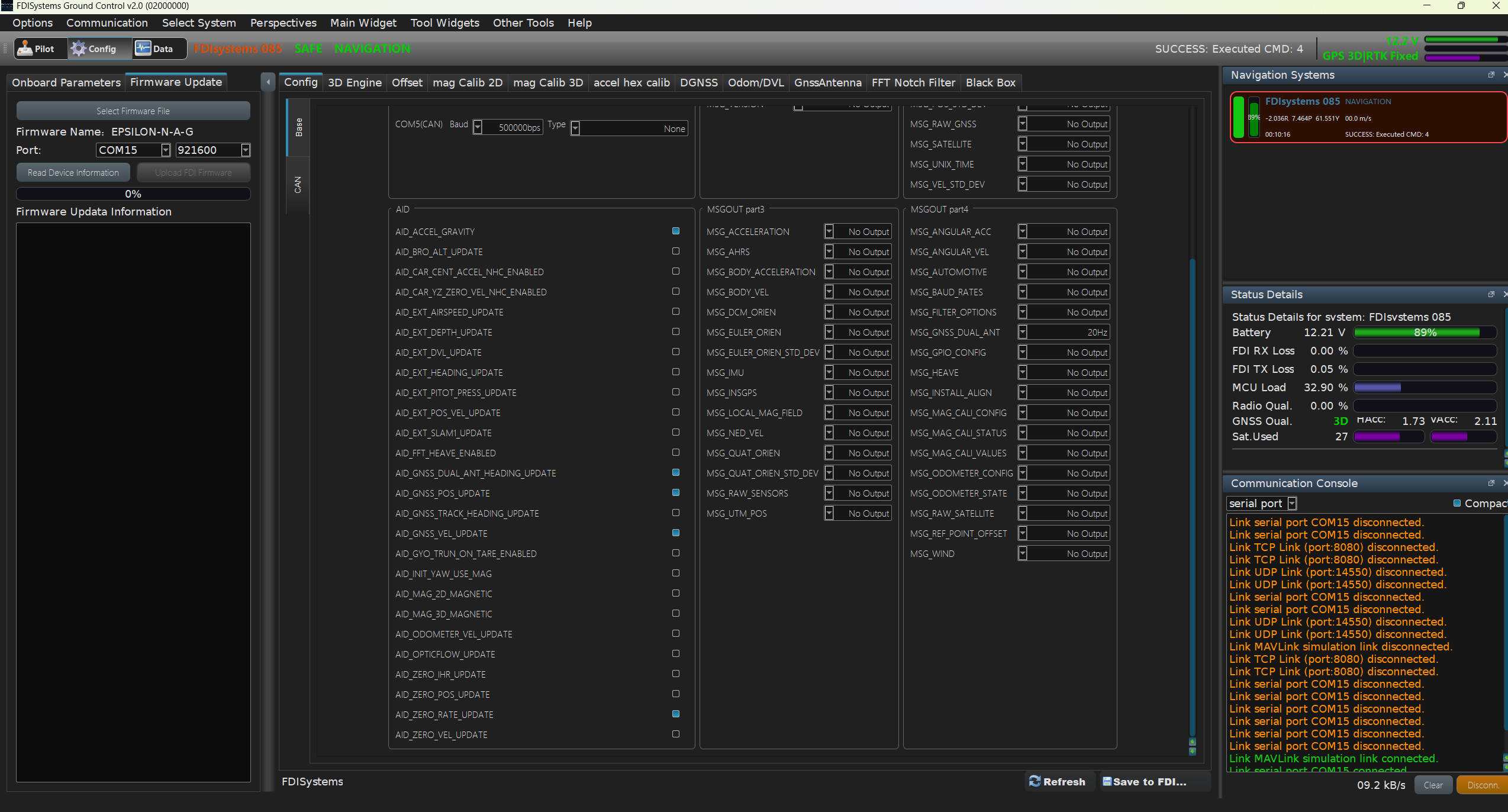Open MSG_GNSS_DUAL_ANT 20Hz dropdown
The width and height of the screenshot is (1508, 812).
point(1064,333)
